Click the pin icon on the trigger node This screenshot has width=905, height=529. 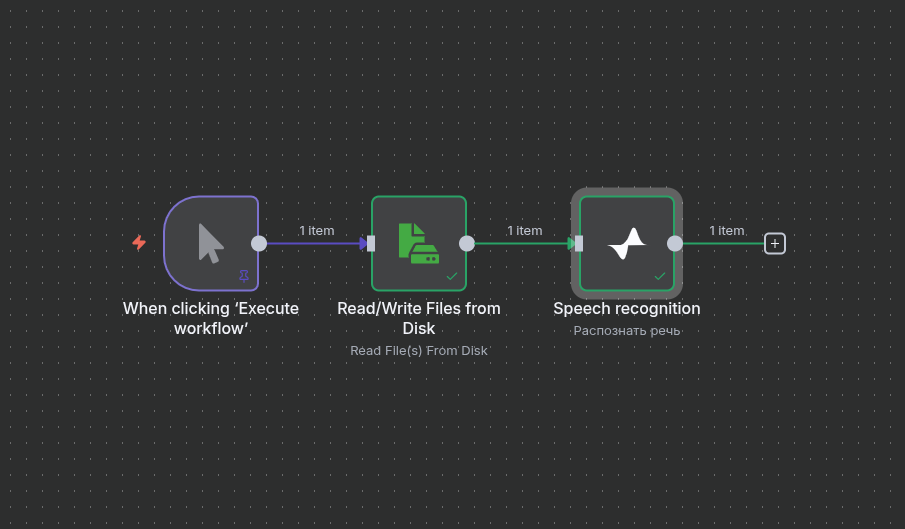pyautogui.click(x=244, y=276)
